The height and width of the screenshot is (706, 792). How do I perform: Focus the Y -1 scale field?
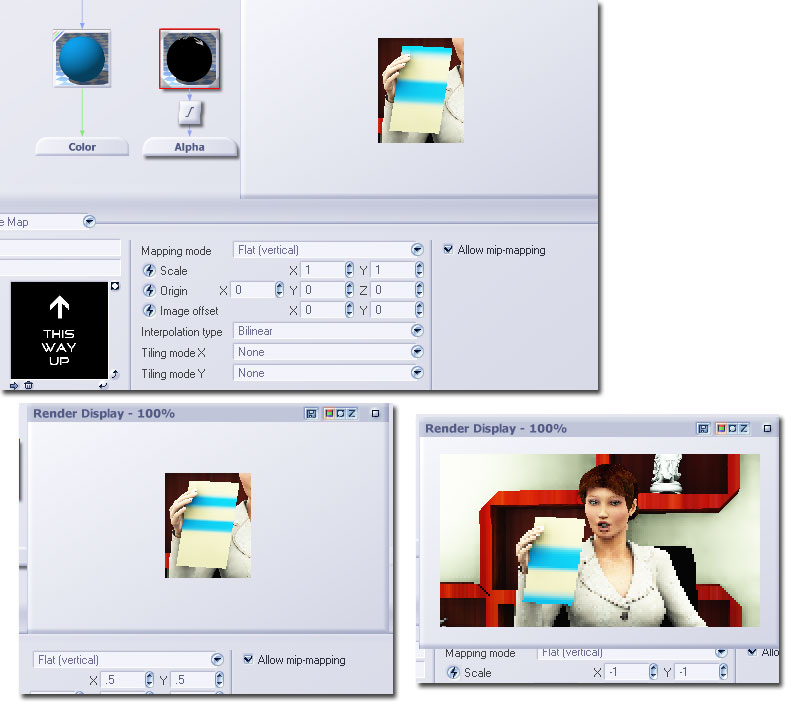point(697,672)
